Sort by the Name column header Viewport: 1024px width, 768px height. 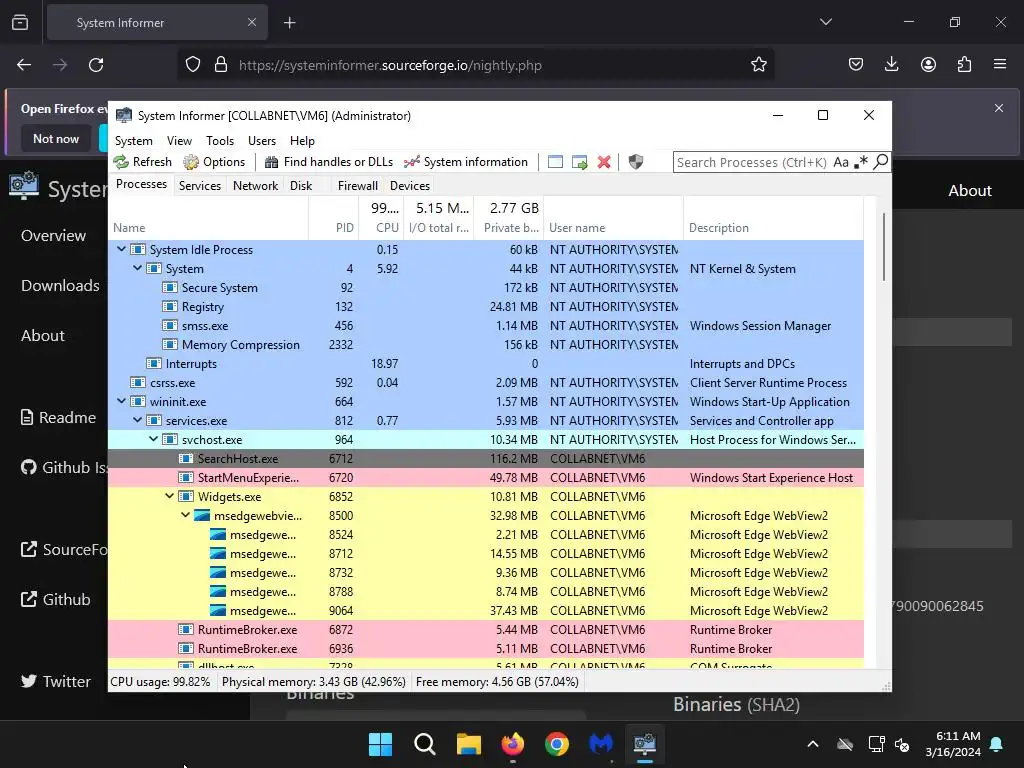(208, 217)
